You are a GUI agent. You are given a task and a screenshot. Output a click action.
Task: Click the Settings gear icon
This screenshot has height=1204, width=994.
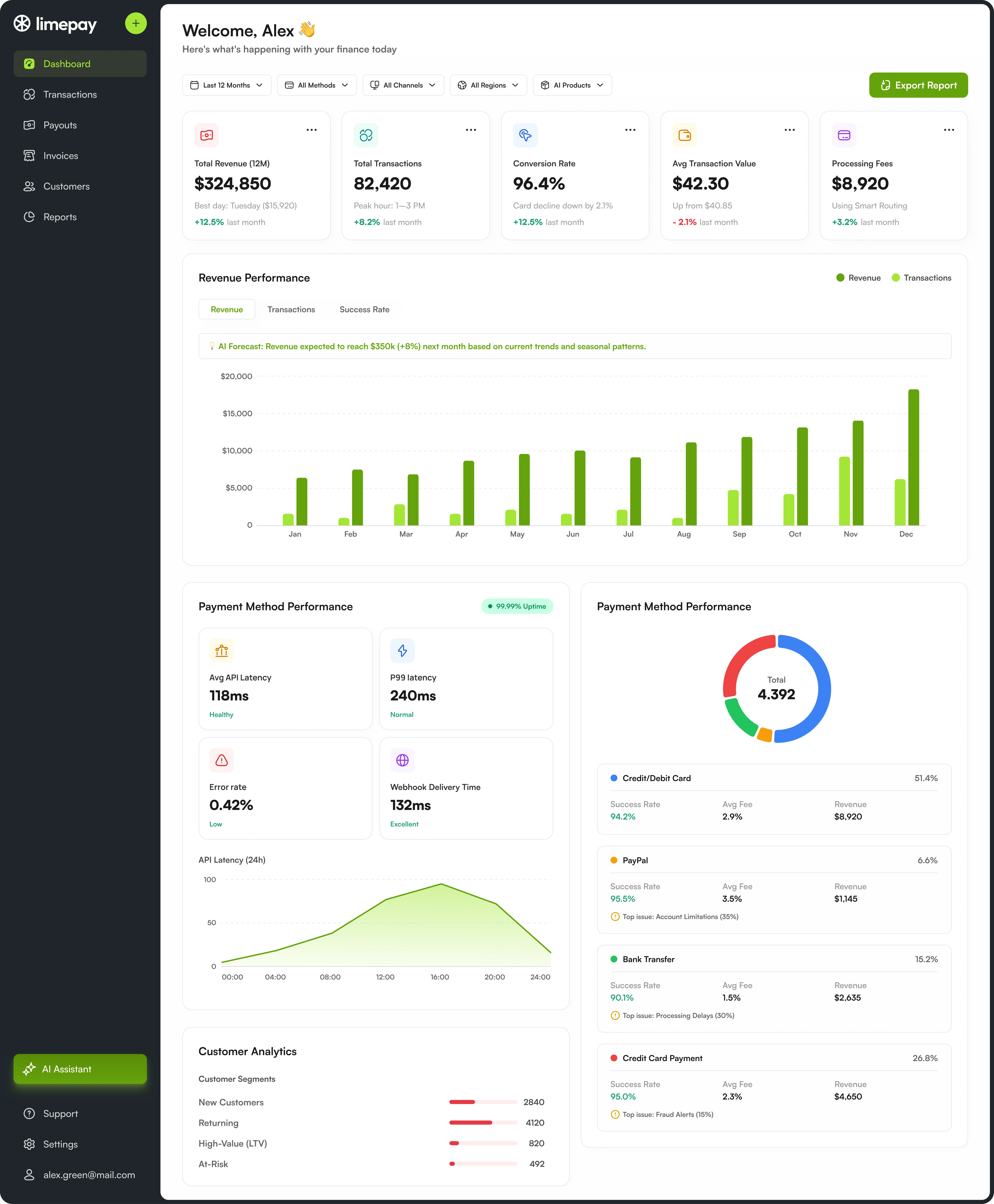click(x=29, y=1144)
